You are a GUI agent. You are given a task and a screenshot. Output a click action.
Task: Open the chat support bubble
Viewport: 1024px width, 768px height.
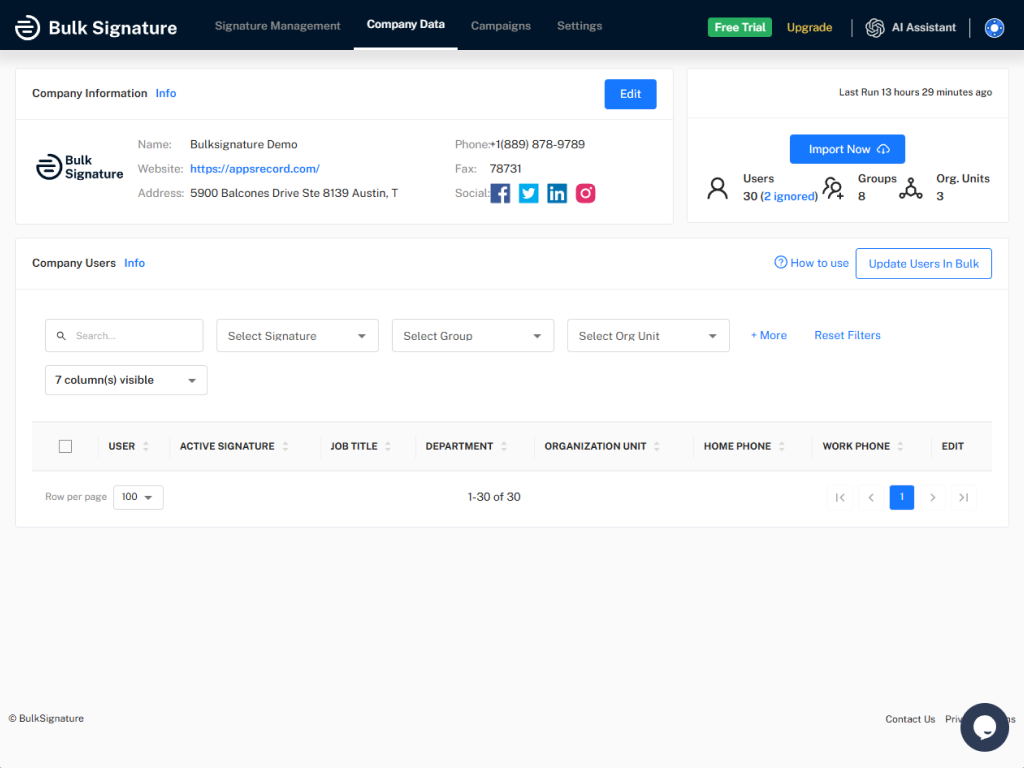[984, 727]
